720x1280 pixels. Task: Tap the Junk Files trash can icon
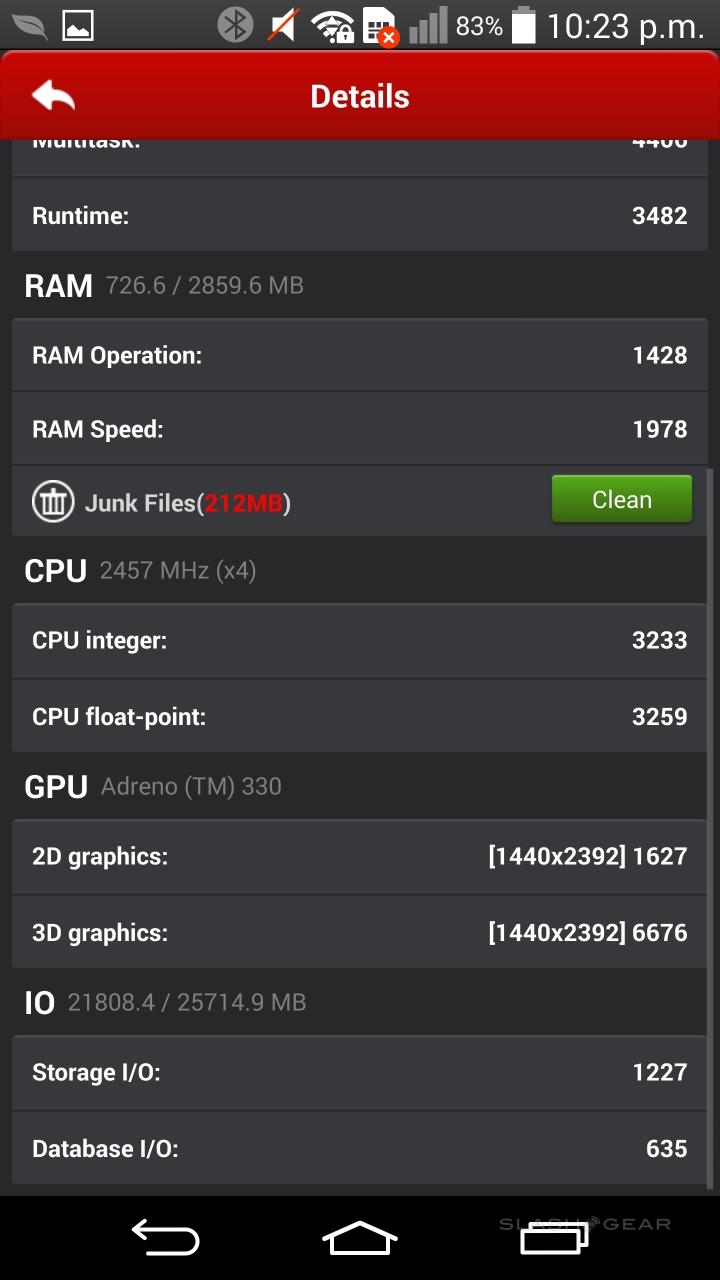coord(53,501)
